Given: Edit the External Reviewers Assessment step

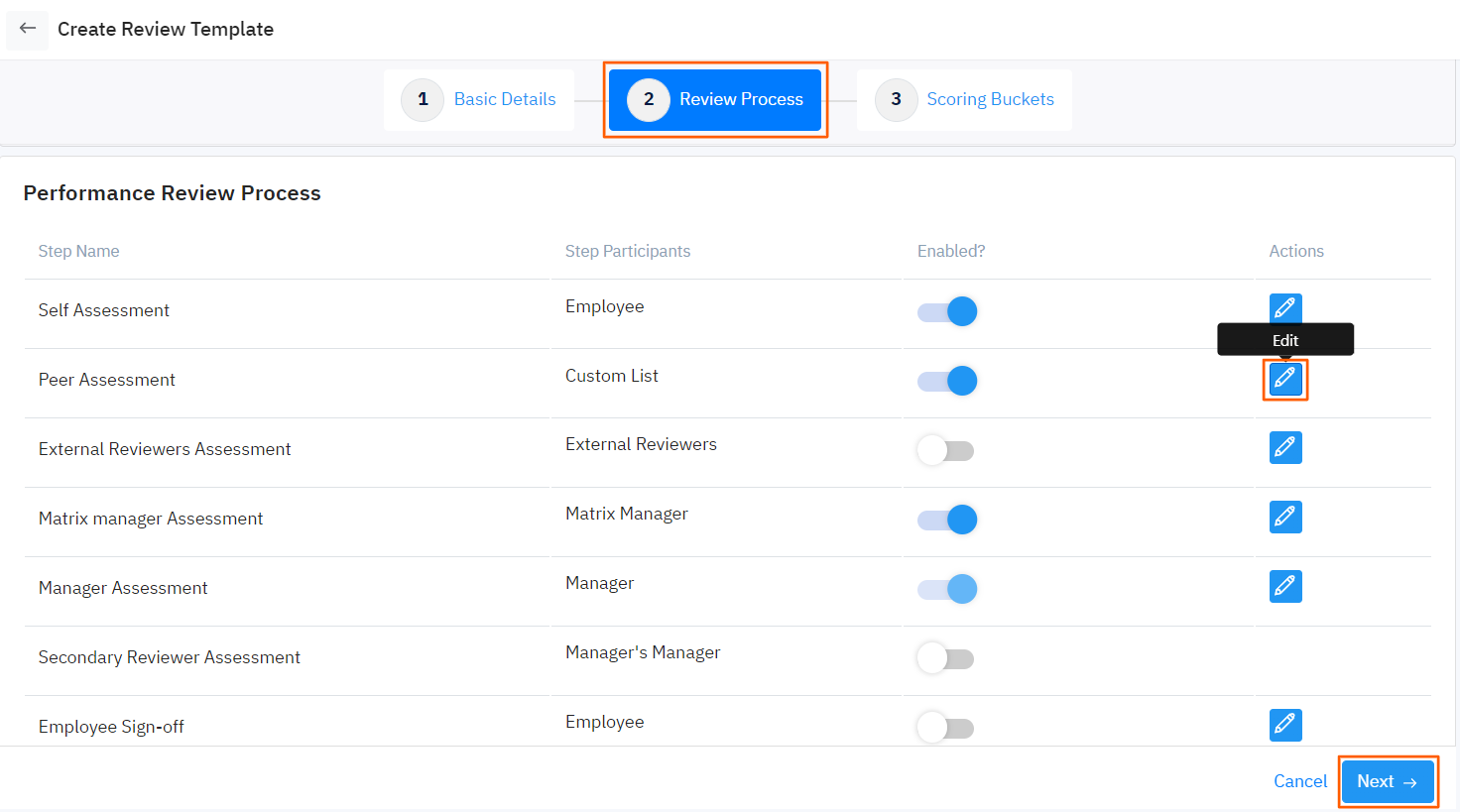Looking at the screenshot, I should tap(1284, 447).
